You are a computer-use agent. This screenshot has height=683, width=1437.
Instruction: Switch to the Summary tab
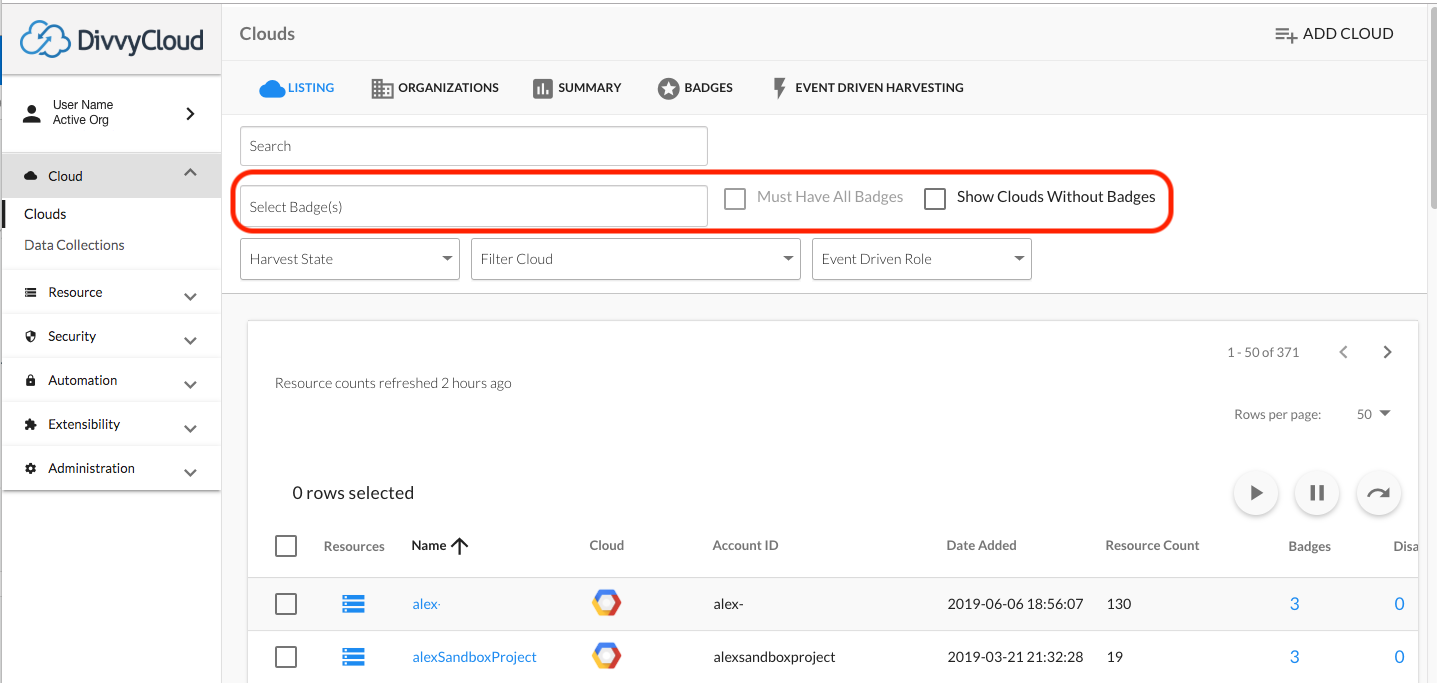point(577,88)
